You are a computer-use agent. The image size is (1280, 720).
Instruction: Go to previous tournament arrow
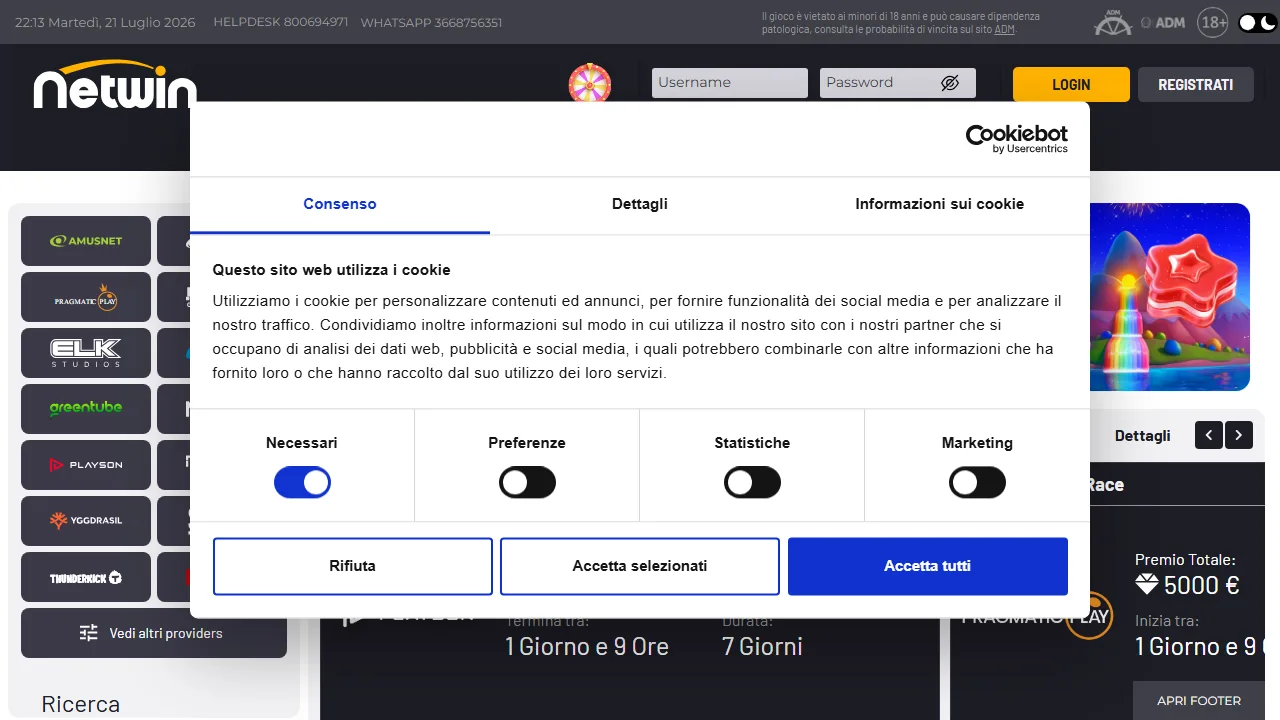pos(1209,435)
